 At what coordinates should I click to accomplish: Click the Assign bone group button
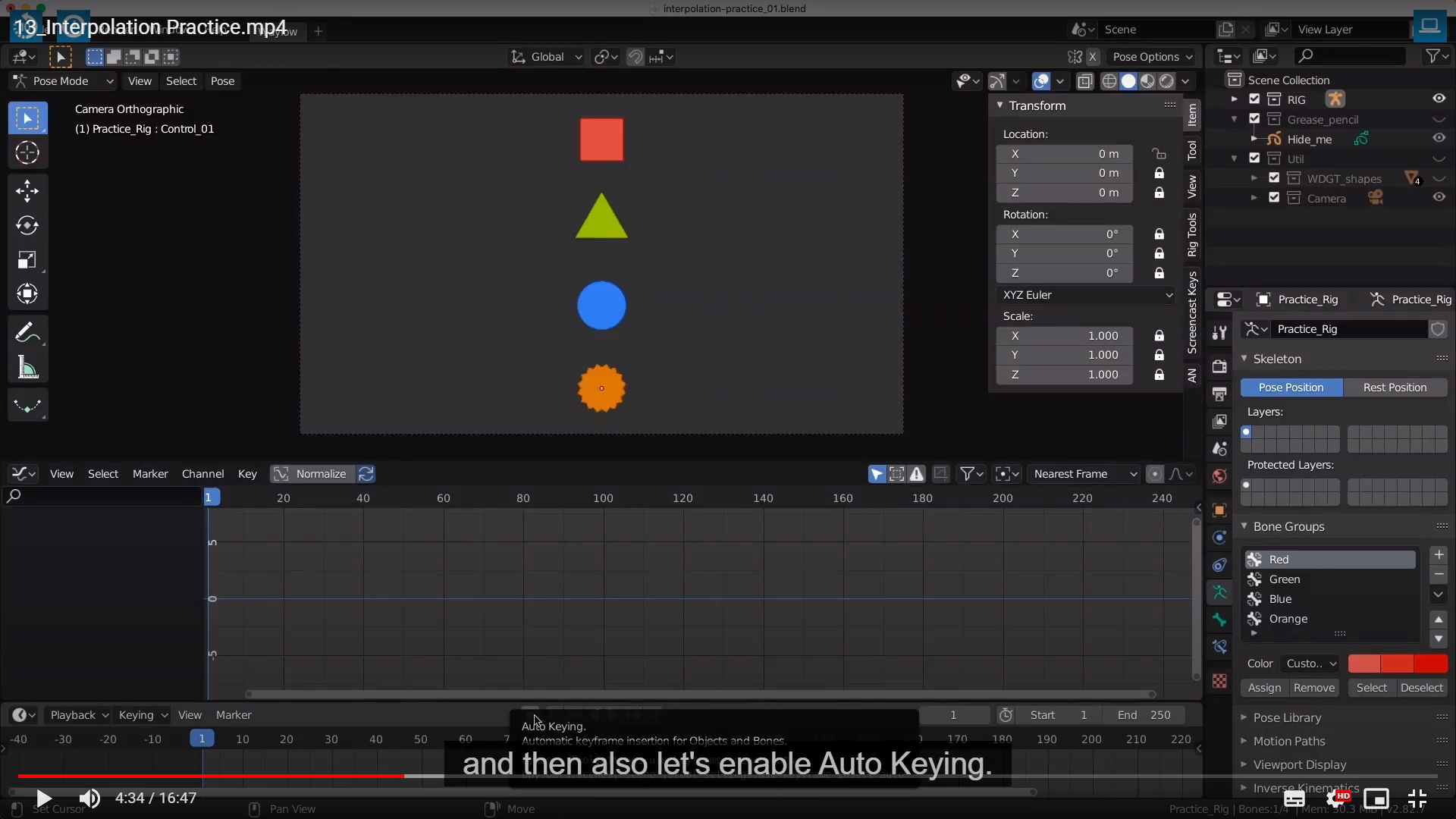[x=1264, y=688]
